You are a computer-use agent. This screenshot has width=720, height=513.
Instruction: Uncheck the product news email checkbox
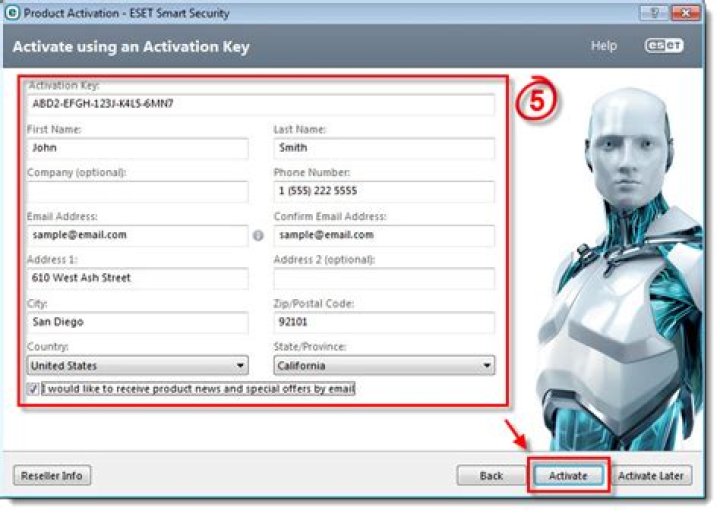pos(33,389)
